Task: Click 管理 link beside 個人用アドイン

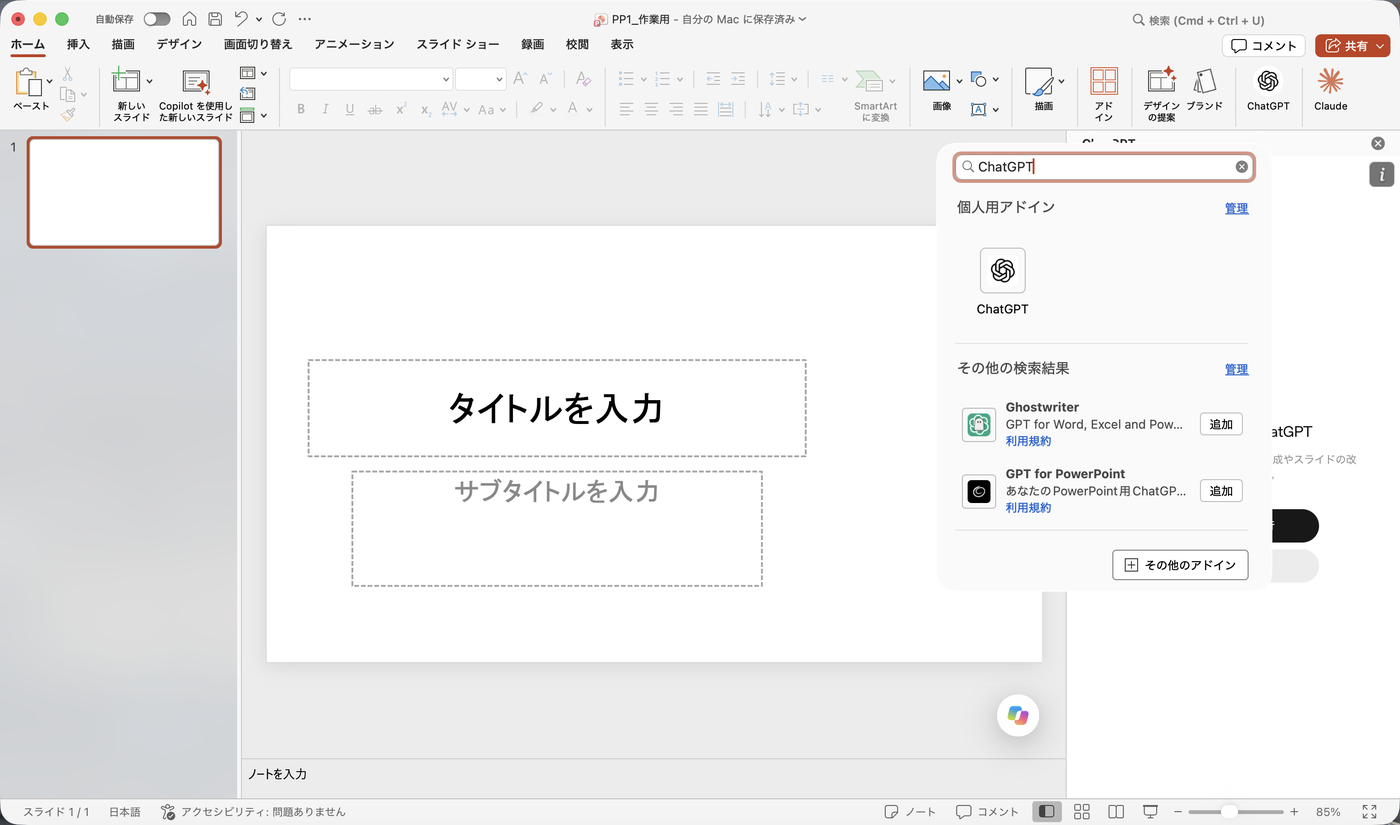Action: coord(1236,208)
